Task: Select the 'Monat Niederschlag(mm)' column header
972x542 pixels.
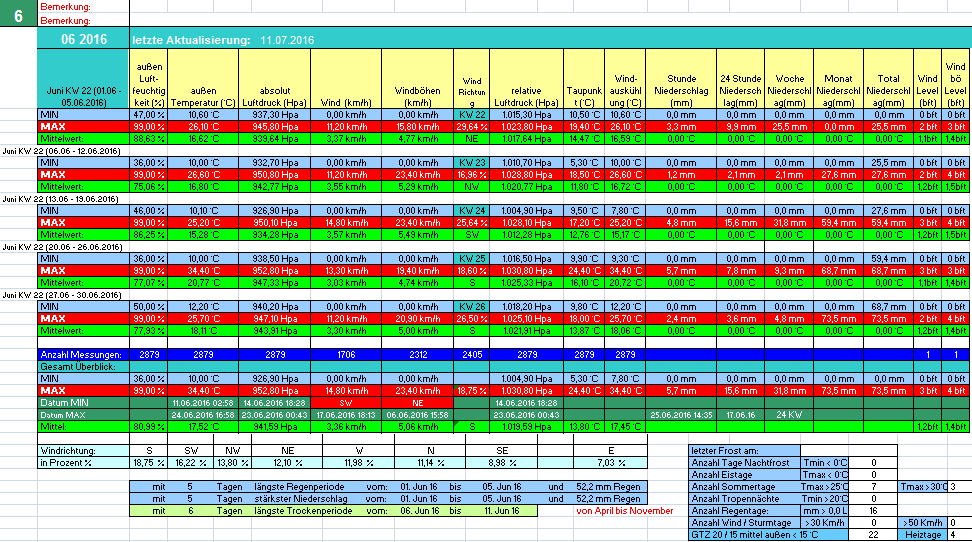Action: tap(839, 79)
